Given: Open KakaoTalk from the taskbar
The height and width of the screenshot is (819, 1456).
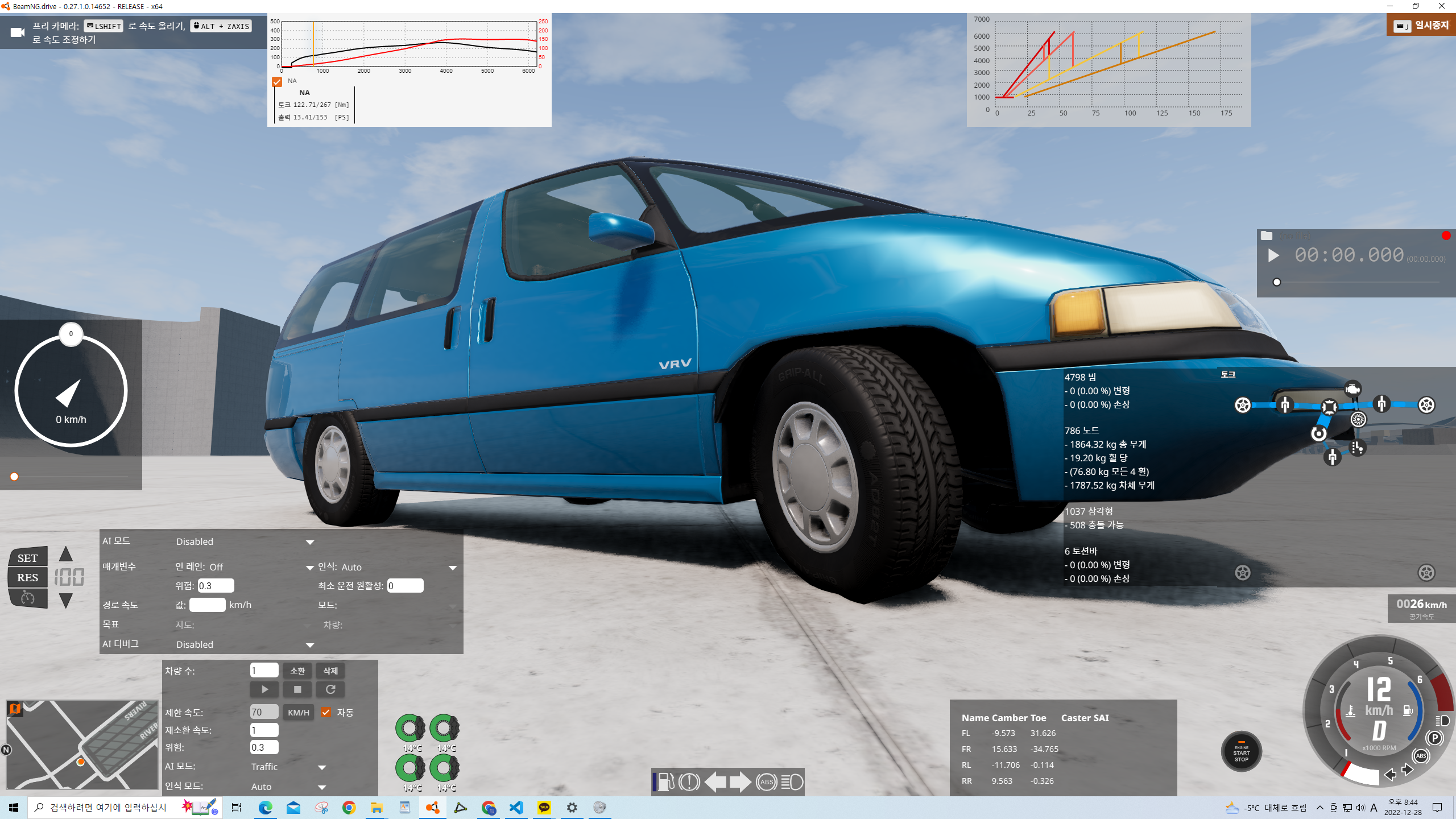Looking at the screenshot, I should [544, 808].
